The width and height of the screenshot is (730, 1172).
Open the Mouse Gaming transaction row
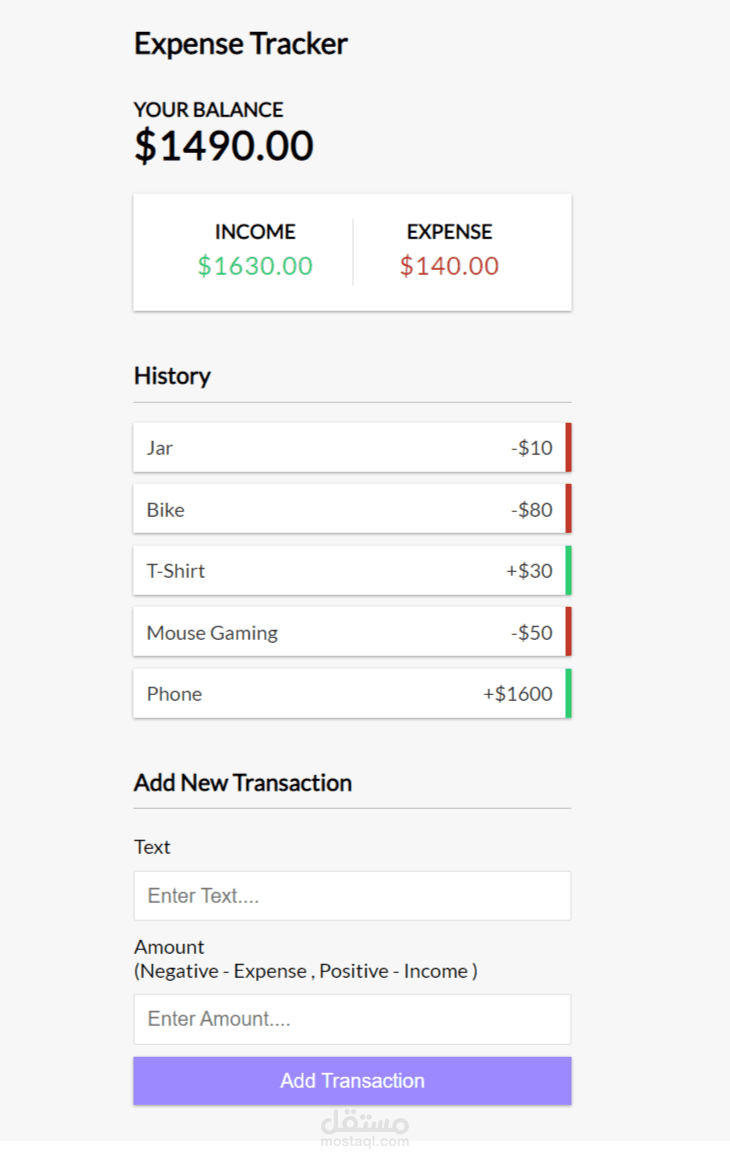350,632
